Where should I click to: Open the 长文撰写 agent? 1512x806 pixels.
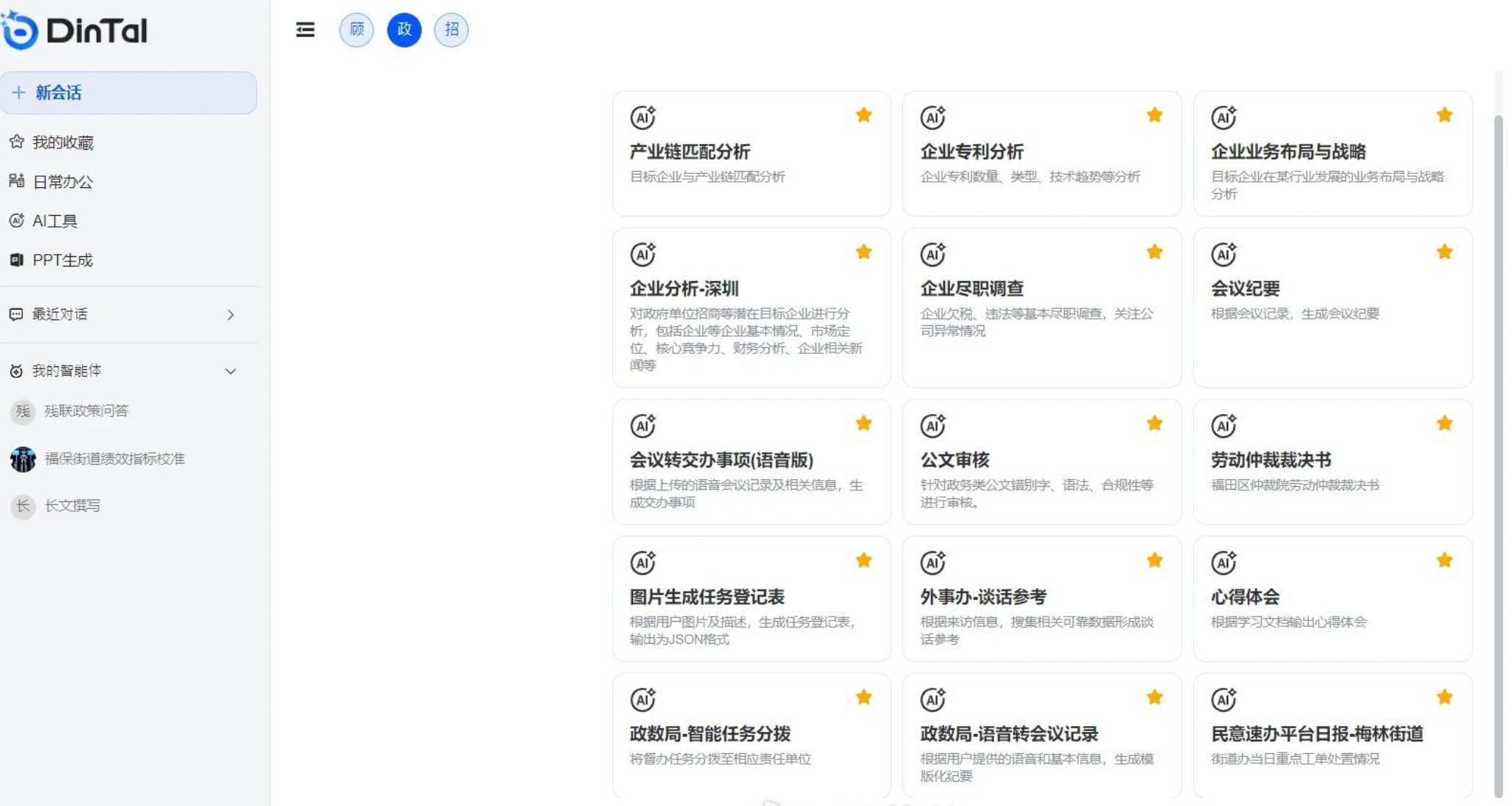click(77, 506)
